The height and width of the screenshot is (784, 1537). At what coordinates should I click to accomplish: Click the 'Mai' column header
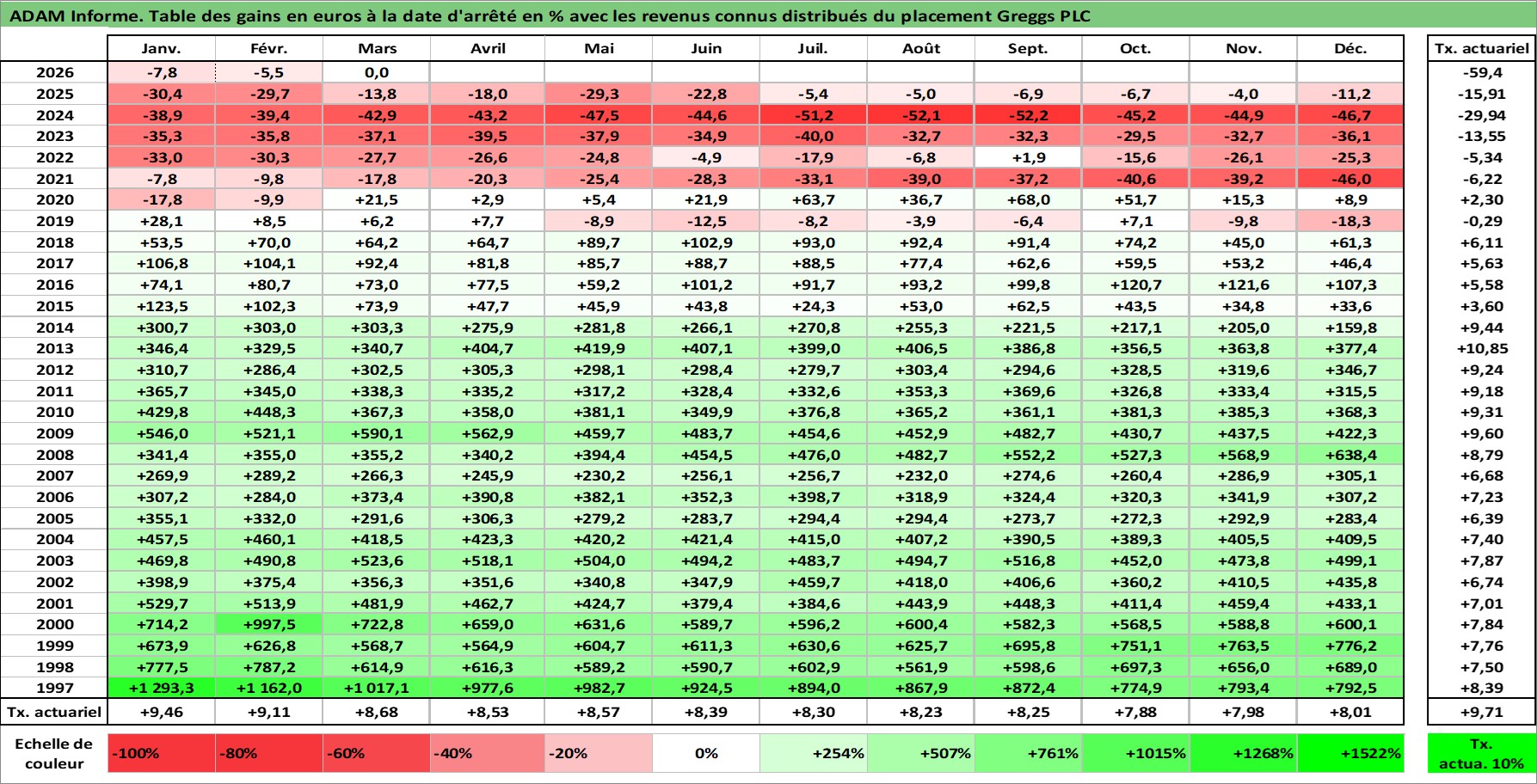[599, 49]
